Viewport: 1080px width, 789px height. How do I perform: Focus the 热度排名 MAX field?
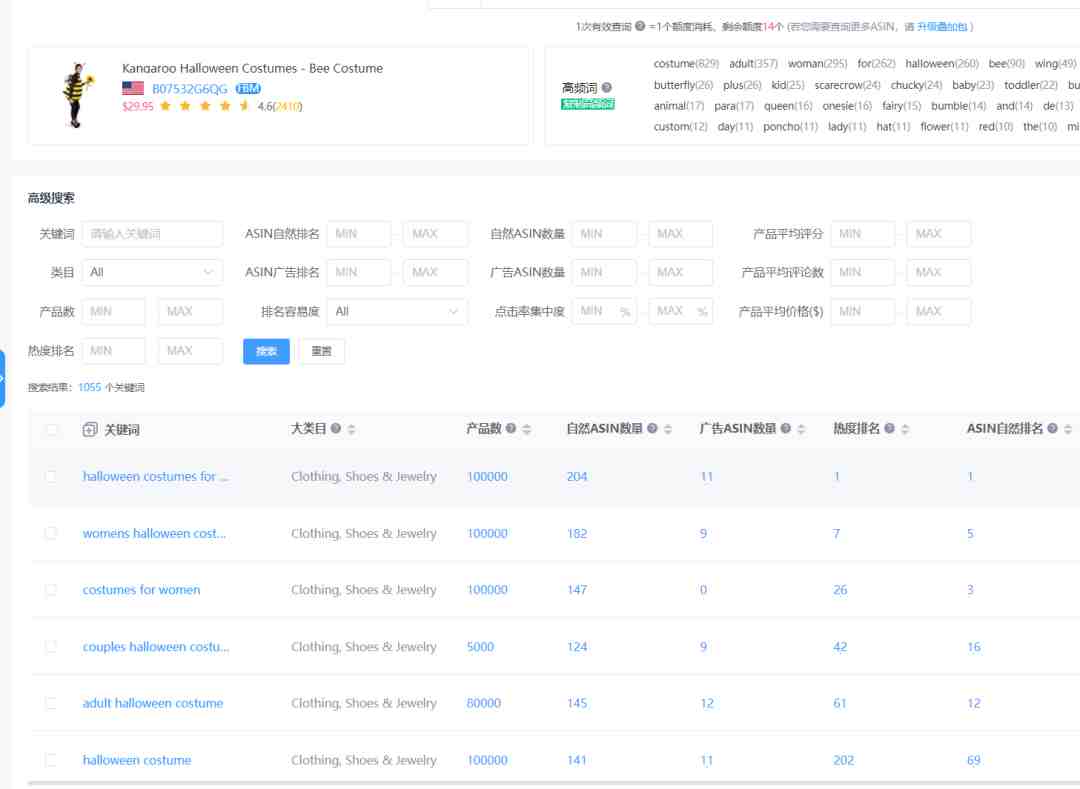(191, 351)
